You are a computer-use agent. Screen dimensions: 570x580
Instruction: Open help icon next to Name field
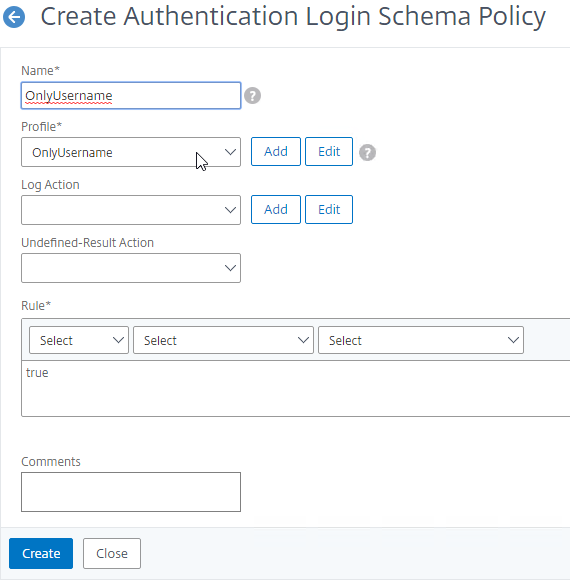coord(253,96)
